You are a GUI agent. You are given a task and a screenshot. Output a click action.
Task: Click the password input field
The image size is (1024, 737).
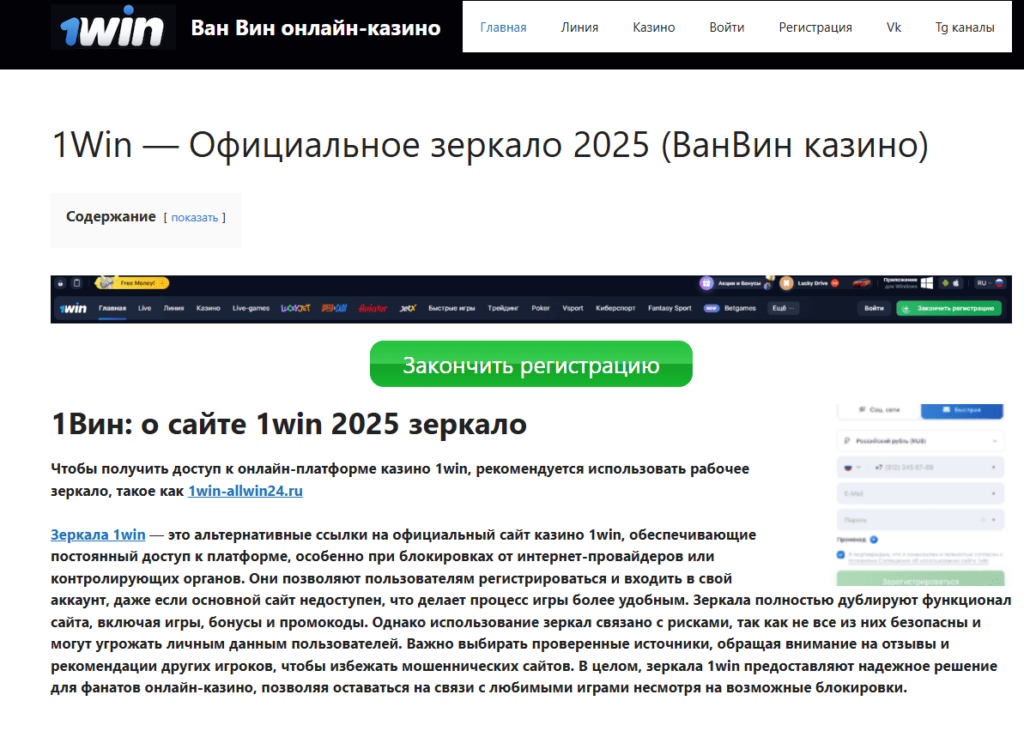(920, 520)
